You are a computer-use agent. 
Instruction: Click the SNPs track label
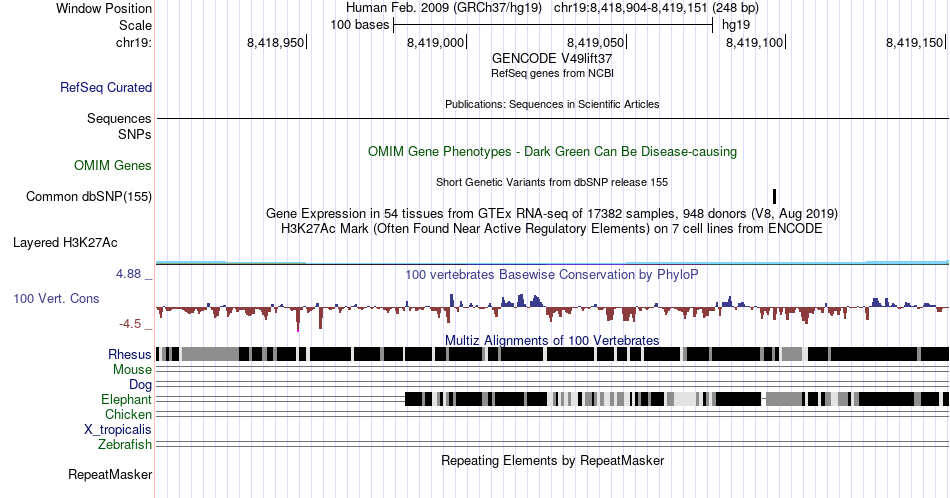point(135,134)
